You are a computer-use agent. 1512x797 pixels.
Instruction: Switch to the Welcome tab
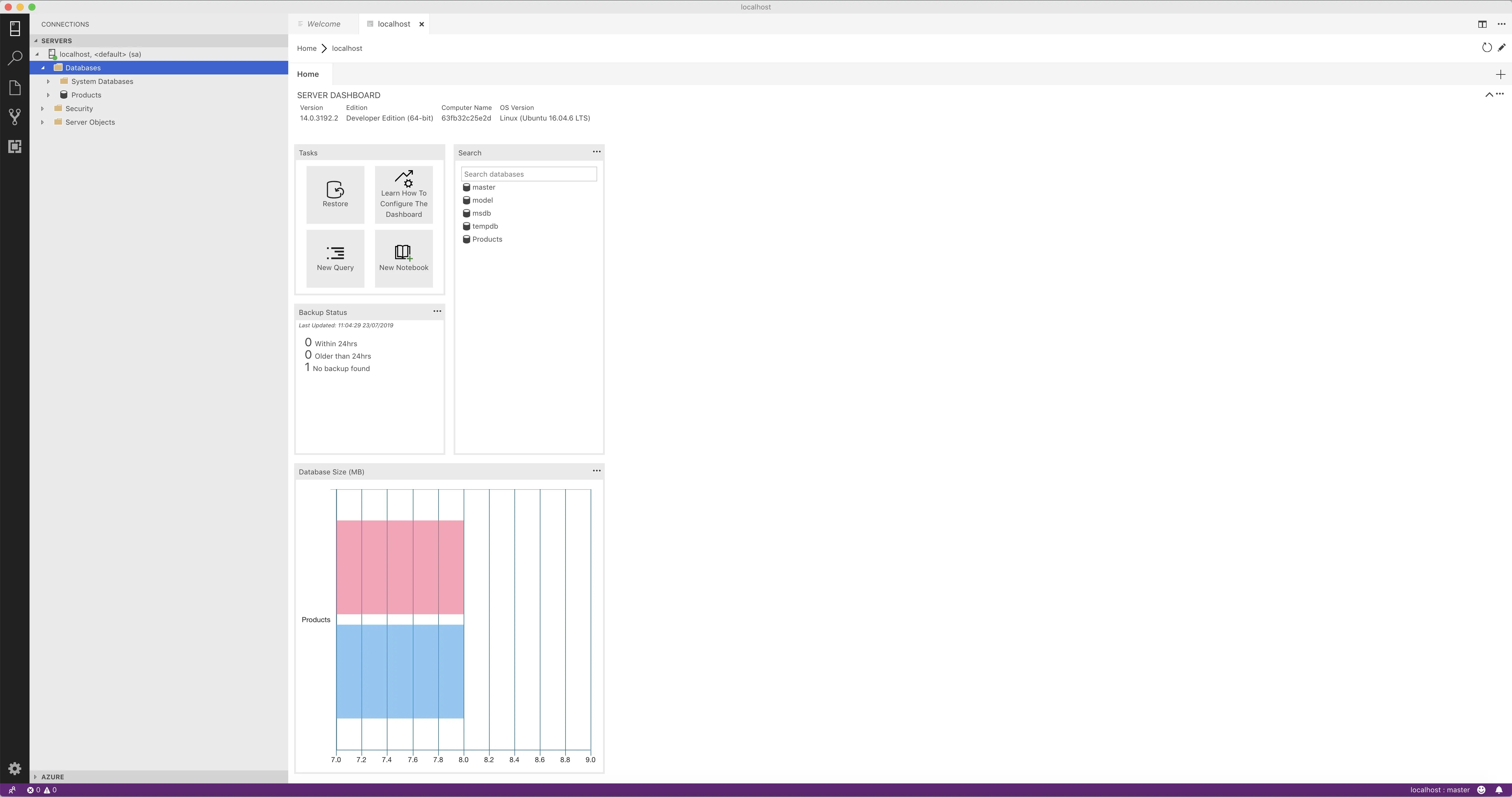[x=323, y=24]
